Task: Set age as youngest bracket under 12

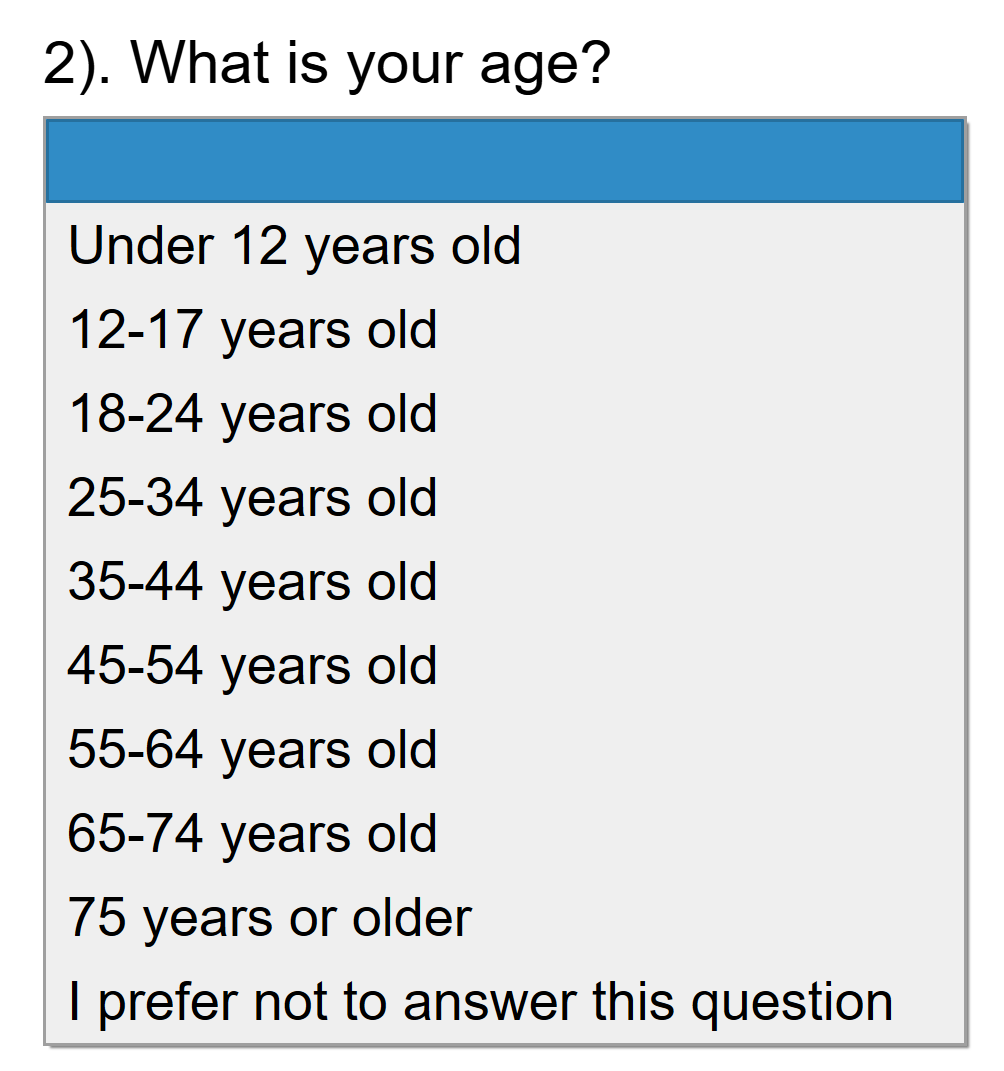Action: pos(294,246)
